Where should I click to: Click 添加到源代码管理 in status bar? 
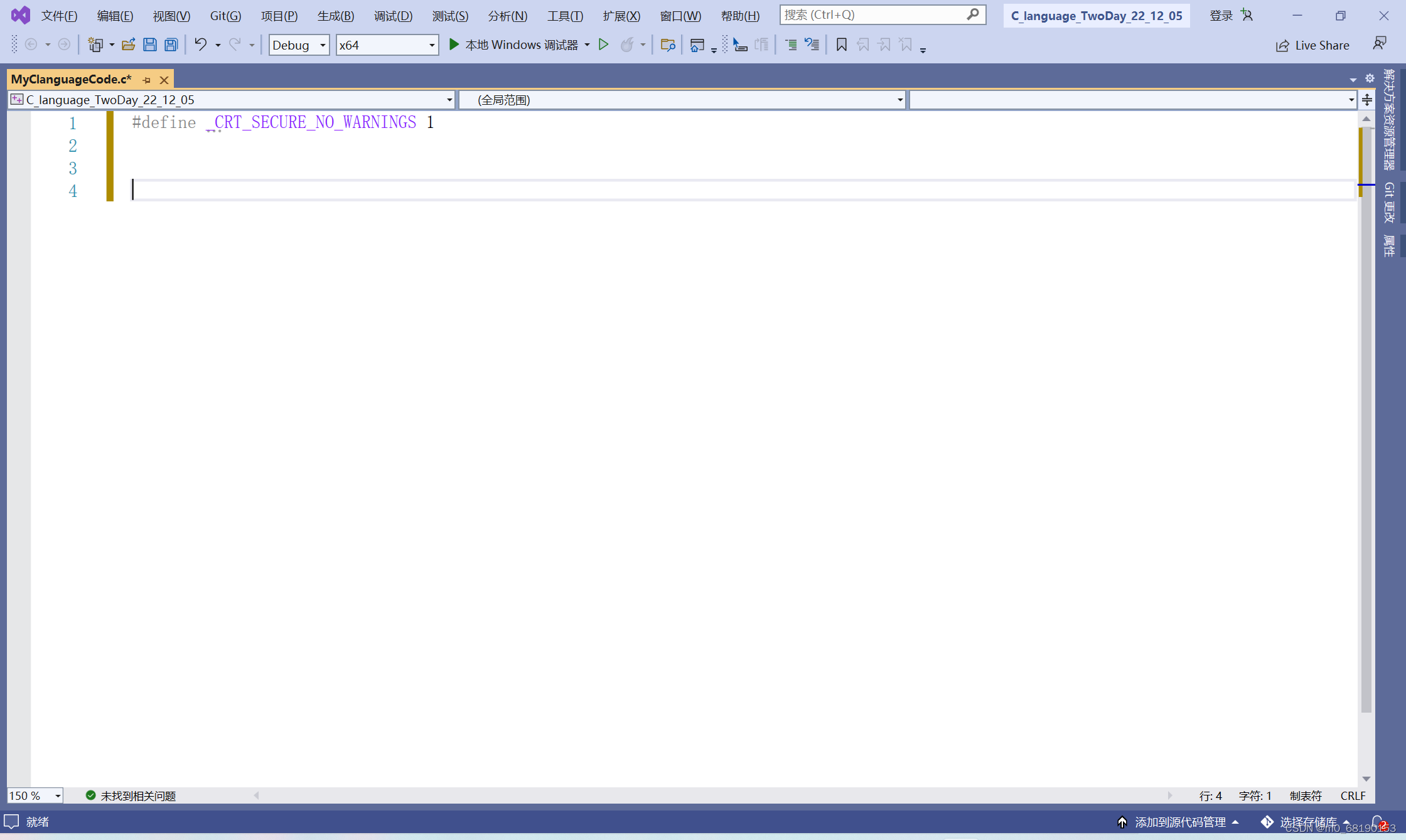1178,822
